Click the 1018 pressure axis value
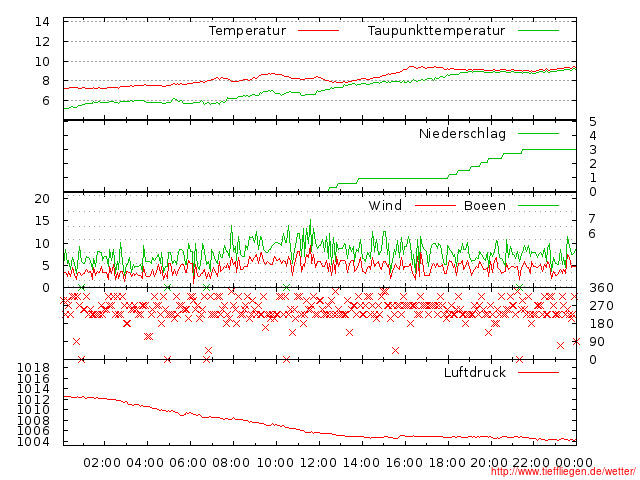Image resolution: width=640 pixels, height=480 pixels. click(33, 367)
